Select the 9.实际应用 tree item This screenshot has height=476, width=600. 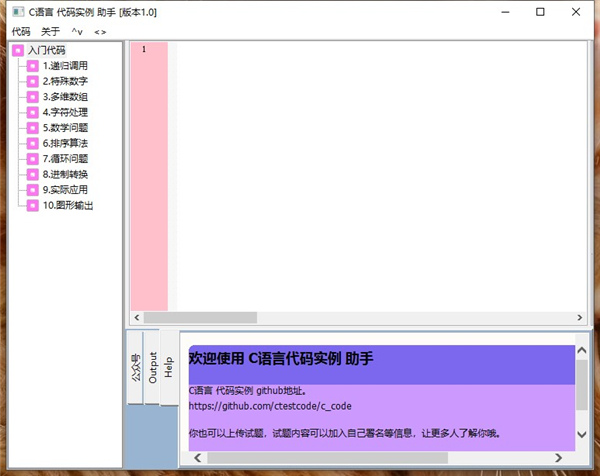(65, 190)
